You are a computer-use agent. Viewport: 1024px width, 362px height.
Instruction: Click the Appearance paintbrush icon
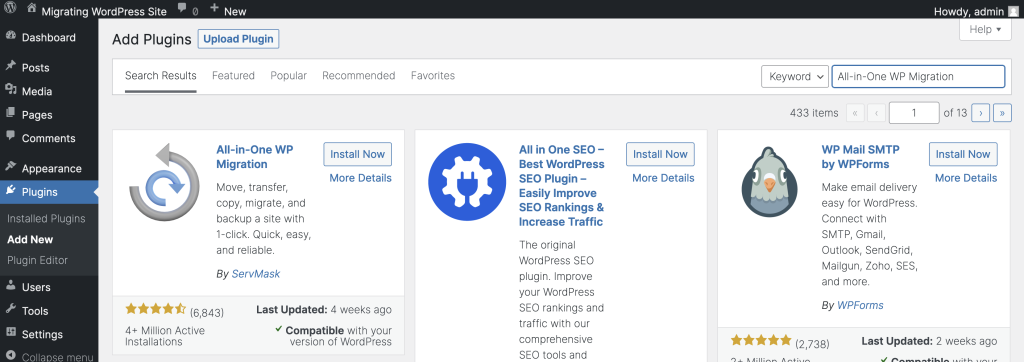(x=10, y=167)
